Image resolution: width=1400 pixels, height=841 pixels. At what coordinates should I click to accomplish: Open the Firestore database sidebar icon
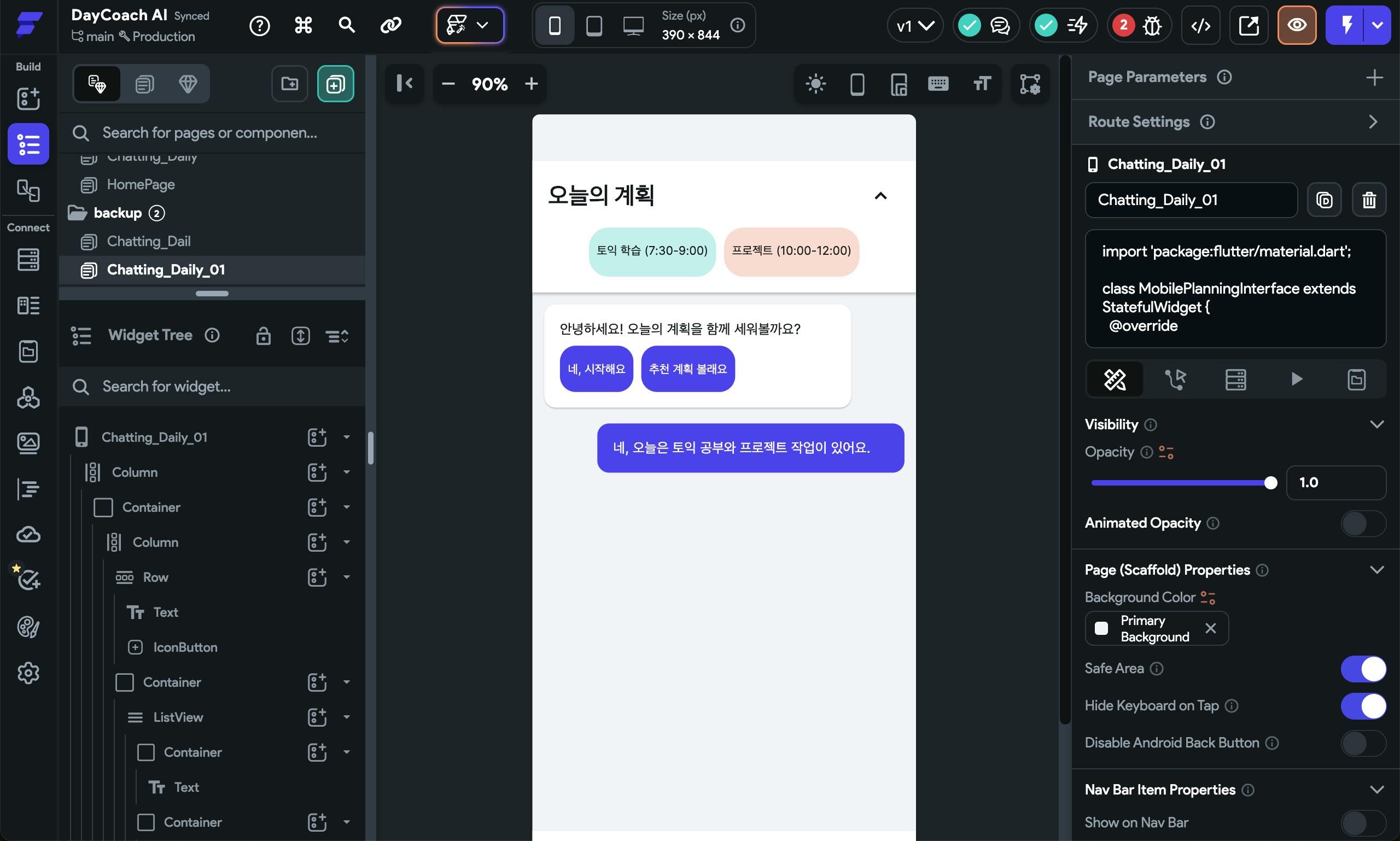pyautogui.click(x=28, y=260)
